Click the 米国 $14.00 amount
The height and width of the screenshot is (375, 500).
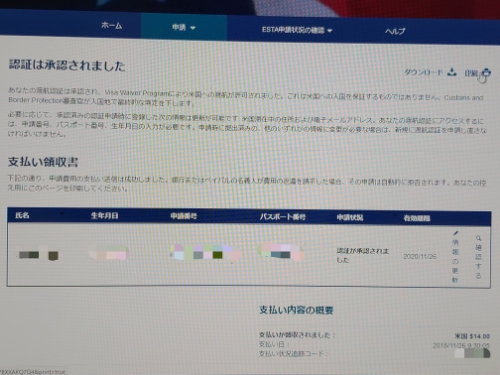coord(472,336)
